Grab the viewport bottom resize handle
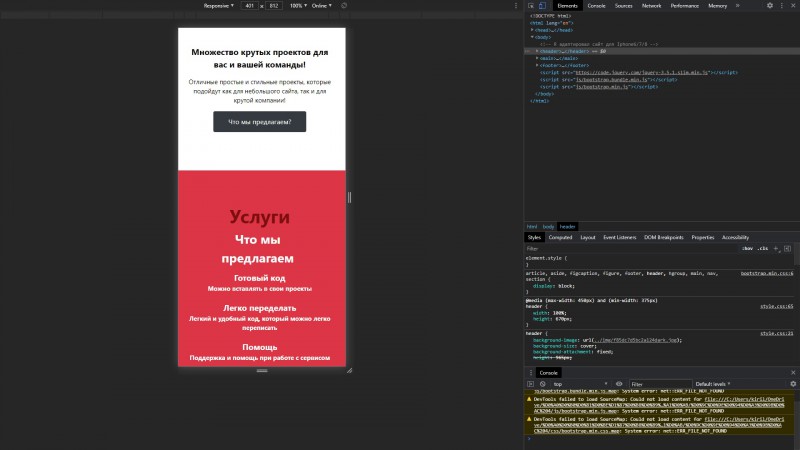 tap(262, 371)
